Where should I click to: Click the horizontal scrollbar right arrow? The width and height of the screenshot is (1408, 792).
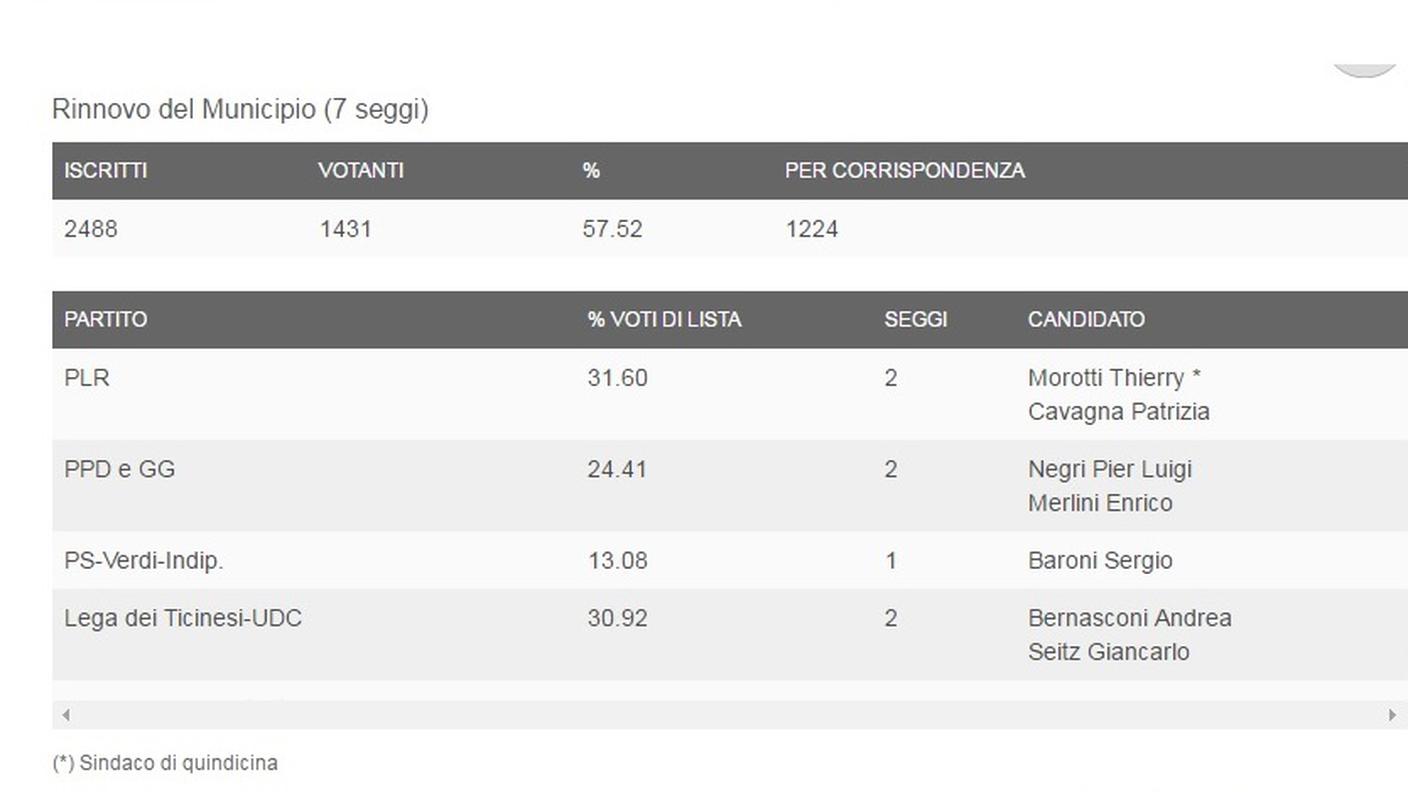(x=1392, y=715)
